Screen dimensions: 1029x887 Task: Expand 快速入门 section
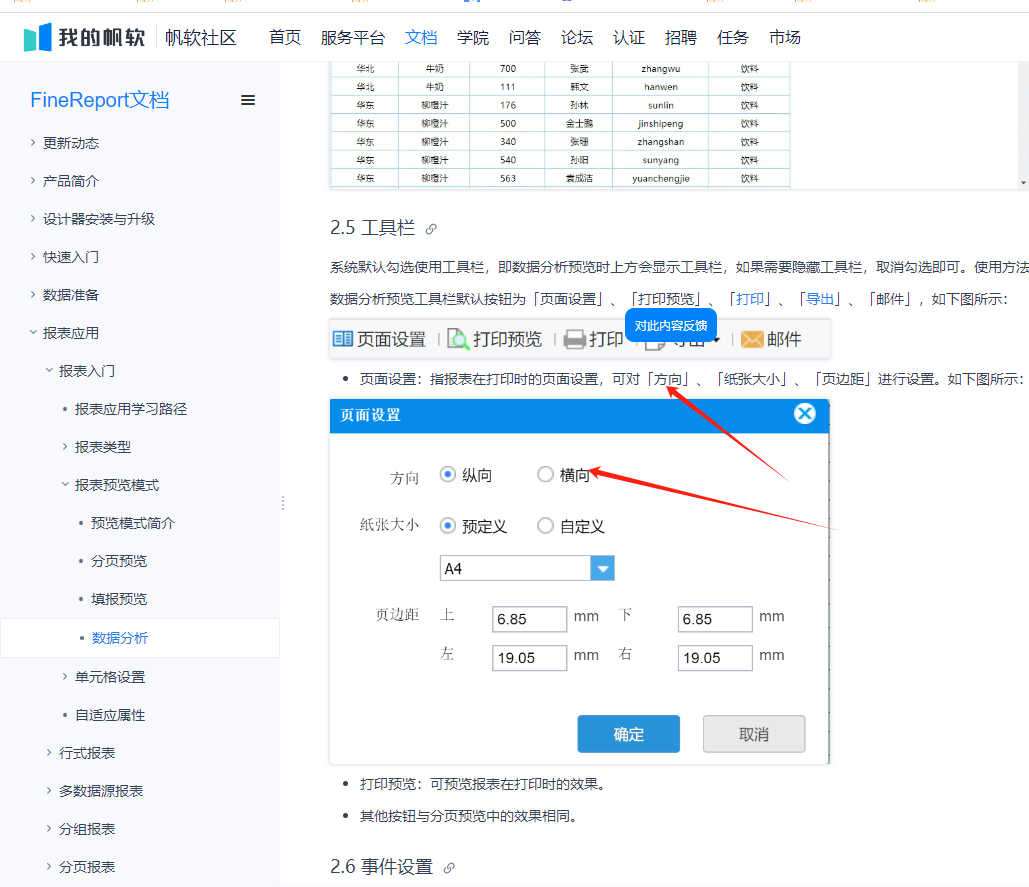pyautogui.click(x=33, y=257)
